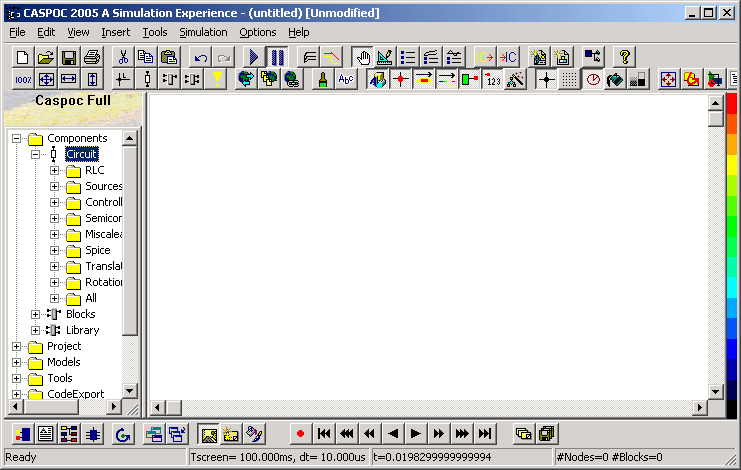Create a new file with the blank page icon
Image resolution: width=741 pixels, height=470 pixels.
click(x=22, y=57)
